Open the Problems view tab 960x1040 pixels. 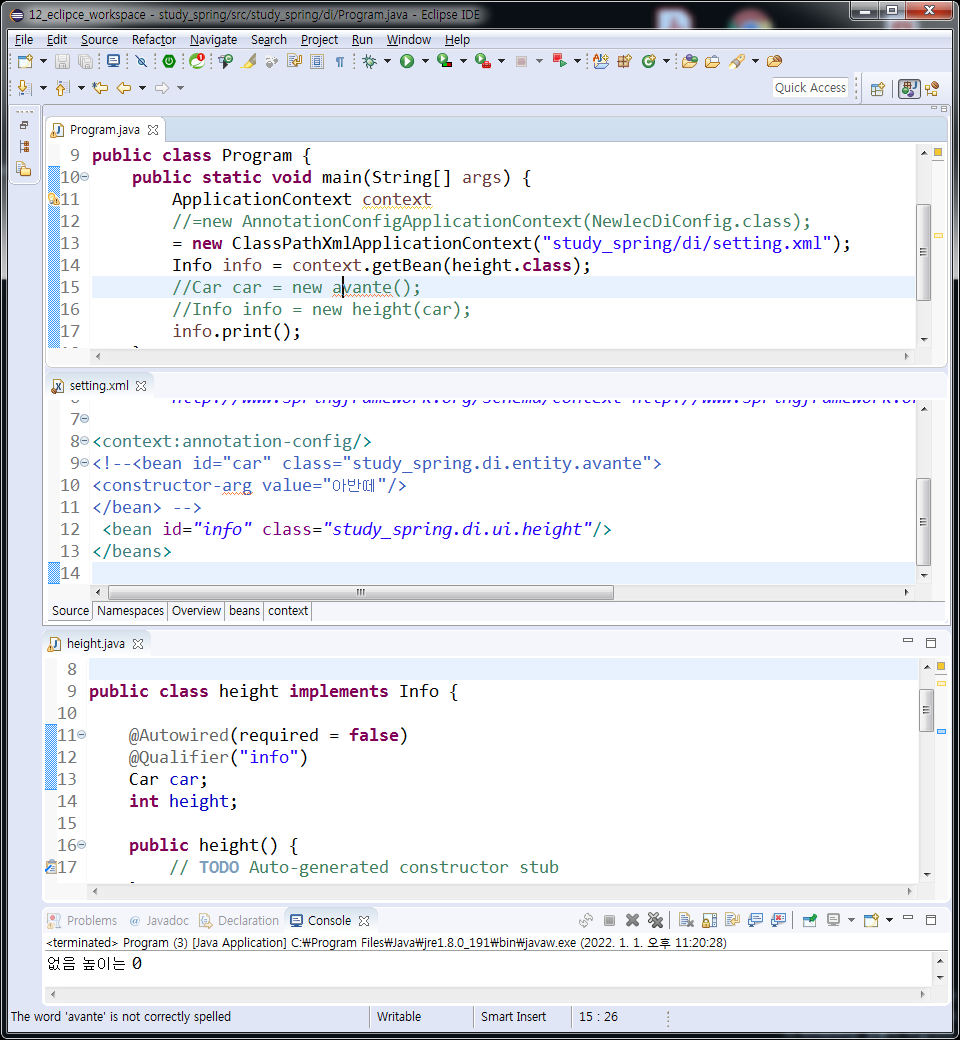point(83,921)
